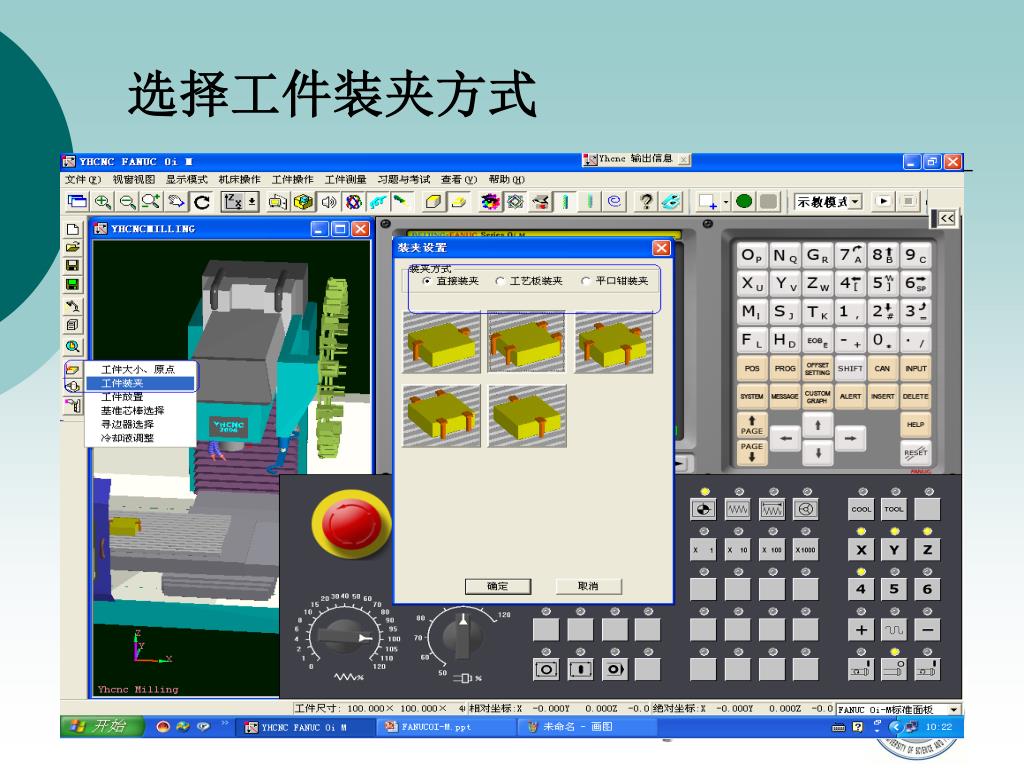The height and width of the screenshot is (768, 1024).
Task: Click the OFFSET SETTING key
Action: point(817,369)
